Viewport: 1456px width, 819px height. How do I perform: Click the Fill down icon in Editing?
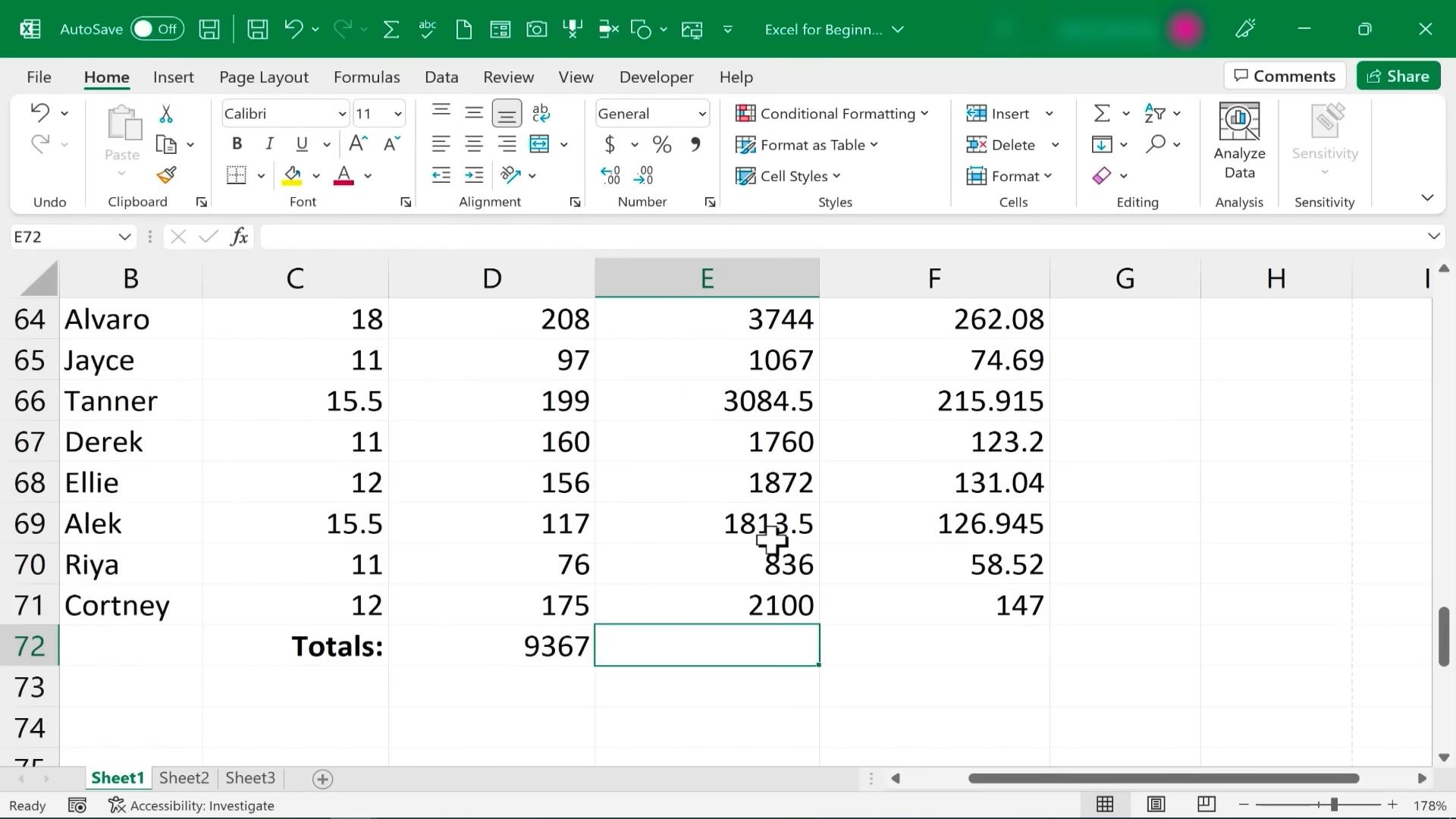tap(1102, 144)
